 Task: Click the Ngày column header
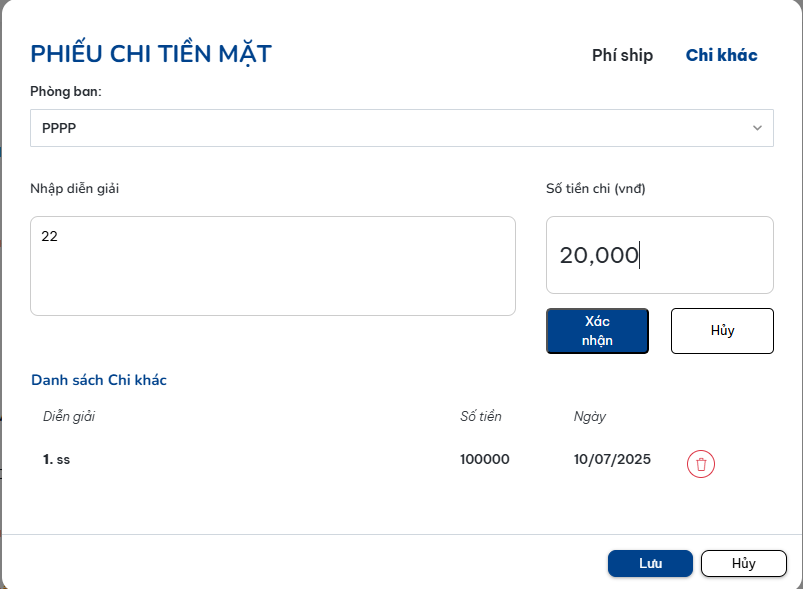(x=590, y=416)
